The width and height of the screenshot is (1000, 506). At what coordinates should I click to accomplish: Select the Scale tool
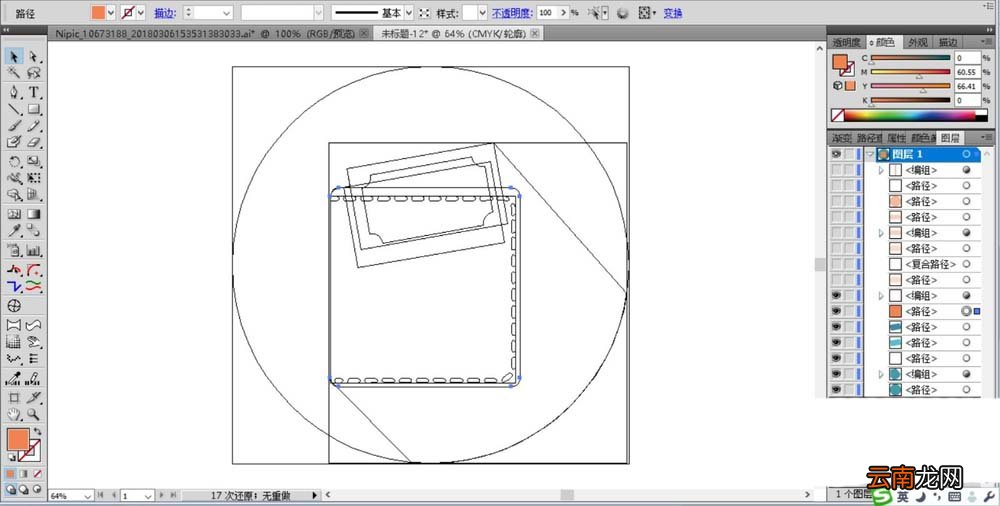point(33,162)
